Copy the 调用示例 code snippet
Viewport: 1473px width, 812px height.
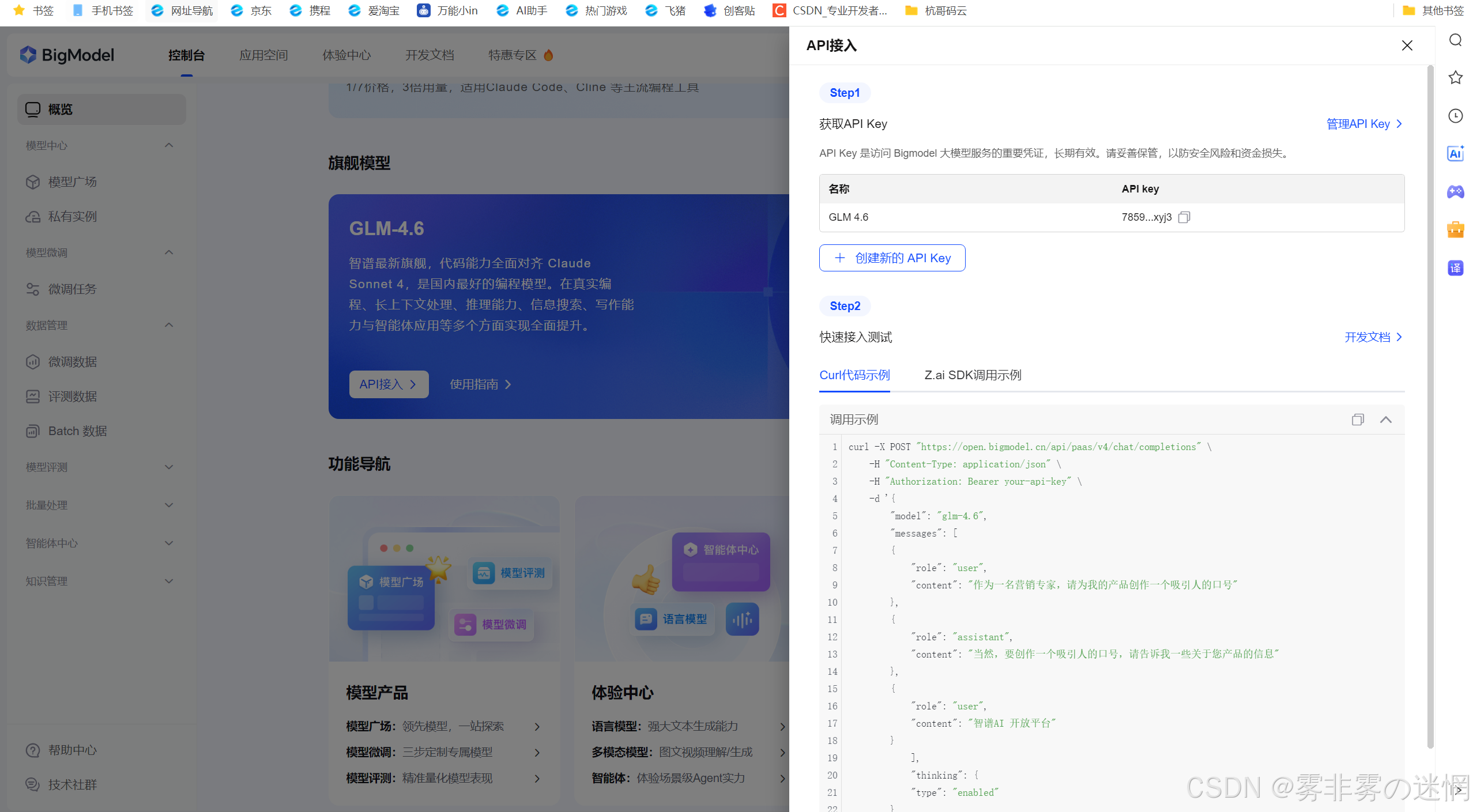1357,420
